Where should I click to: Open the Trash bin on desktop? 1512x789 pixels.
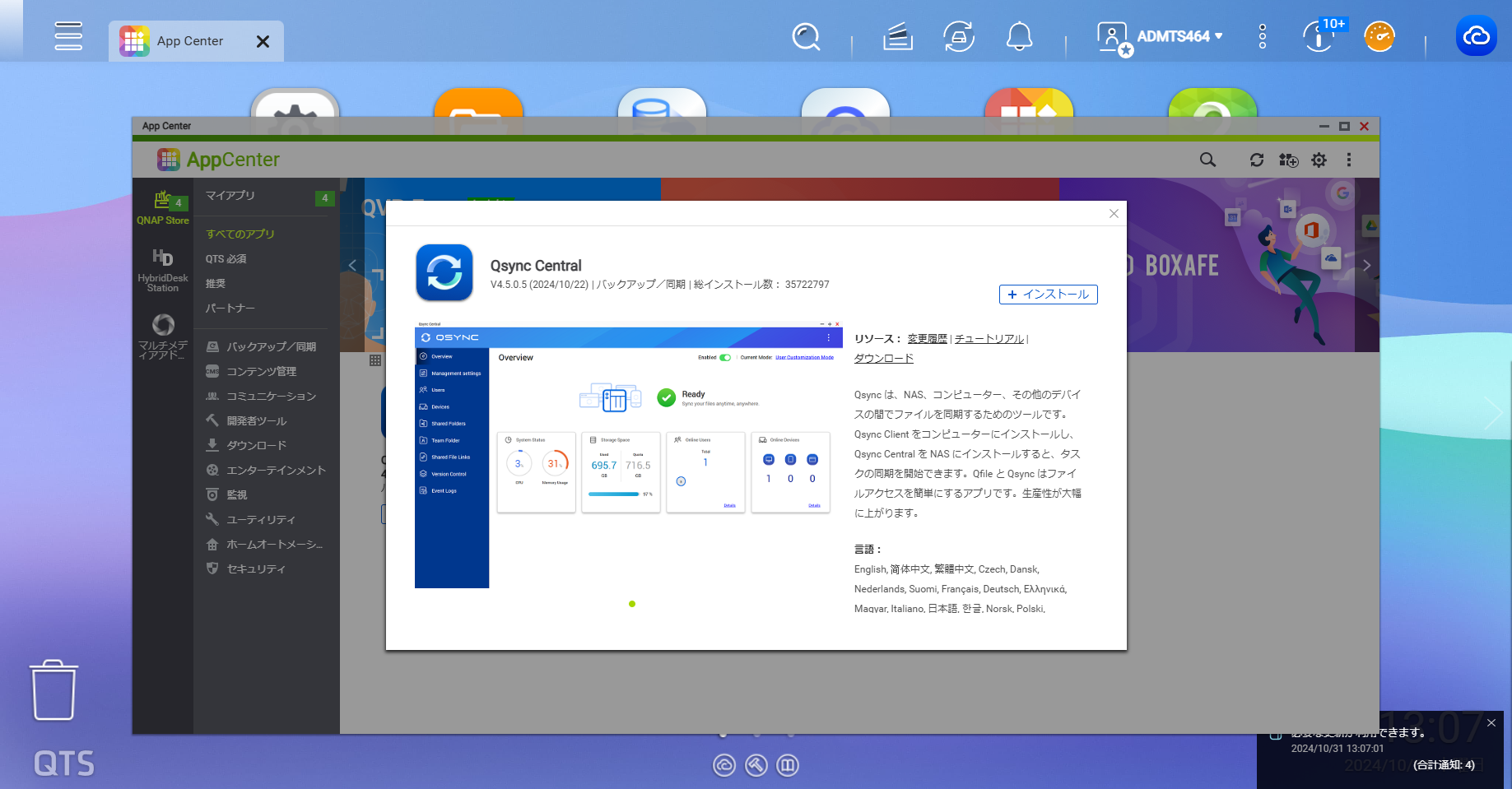(x=54, y=689)
